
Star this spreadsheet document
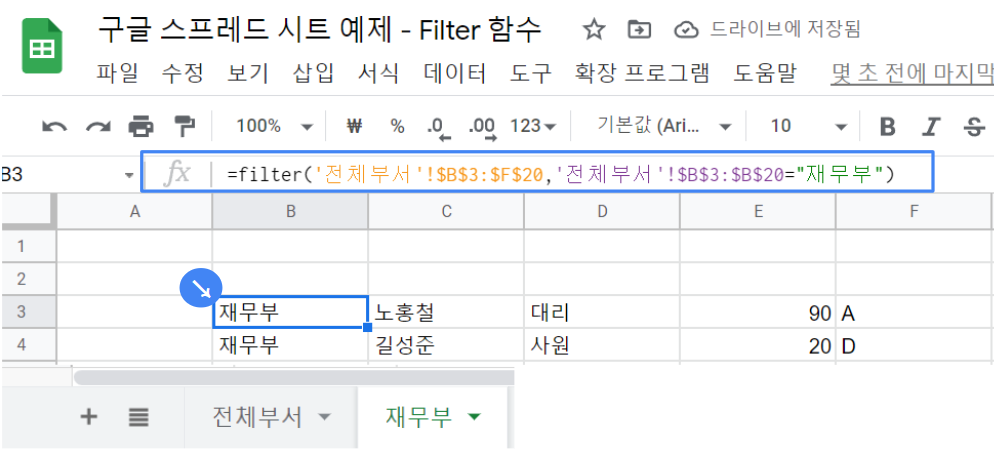coord(593,29)
